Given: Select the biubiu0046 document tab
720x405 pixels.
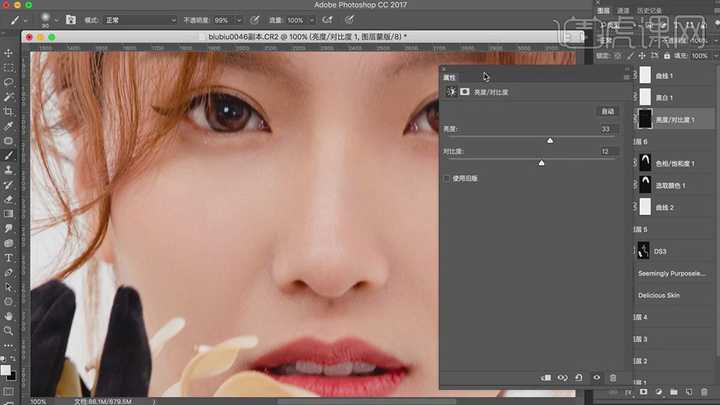Looking at the screenshot, I should coord(307,36).
